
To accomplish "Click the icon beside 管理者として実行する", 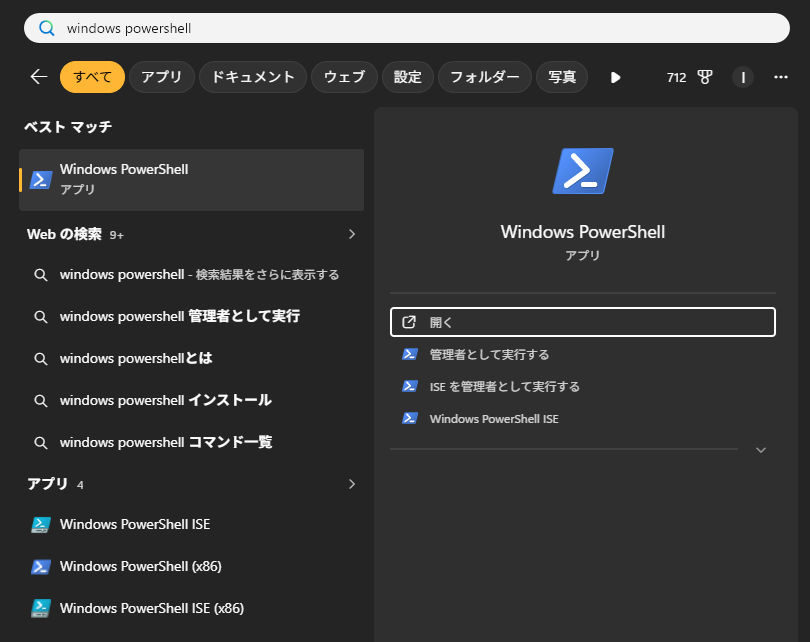I will pos(410,354).
